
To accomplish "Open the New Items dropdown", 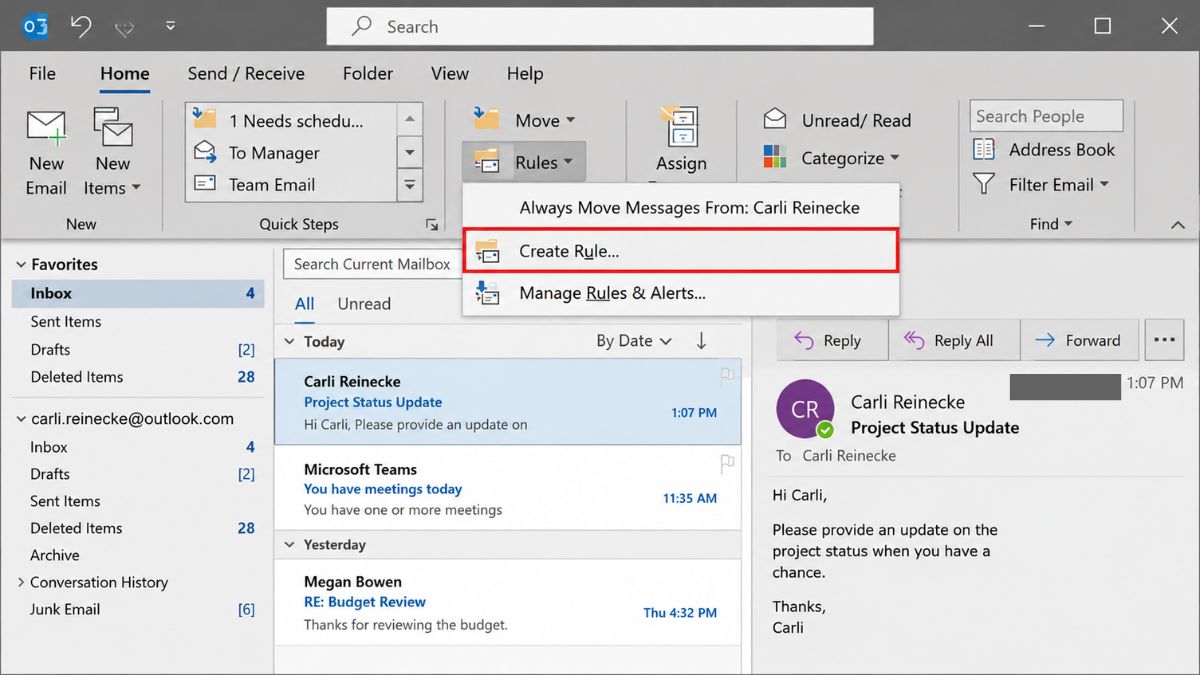I will pyautogui.click(x=113, y=152).
